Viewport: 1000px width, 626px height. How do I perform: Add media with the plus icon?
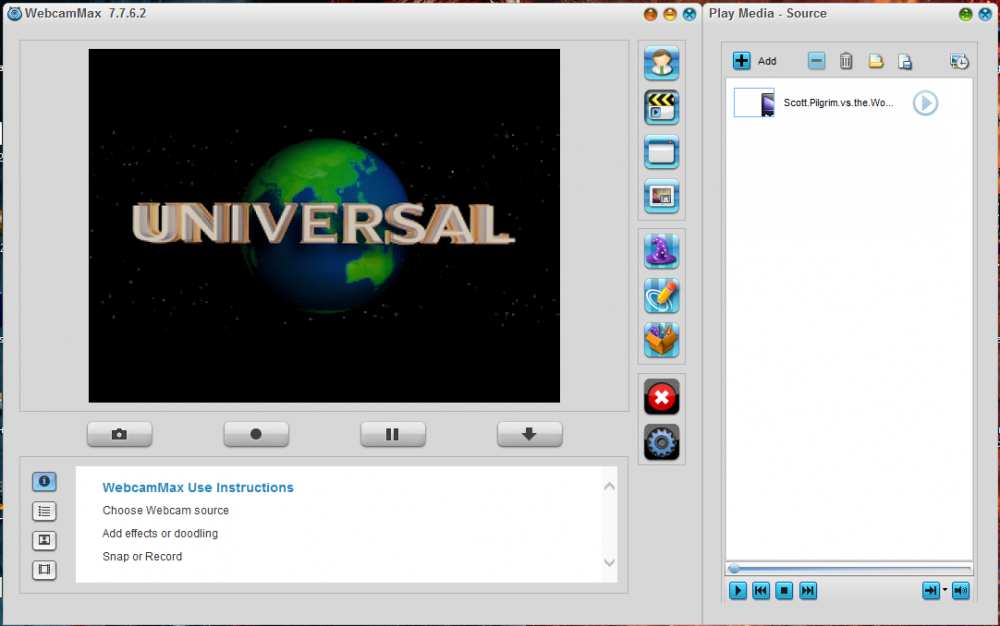pos(741,61)
